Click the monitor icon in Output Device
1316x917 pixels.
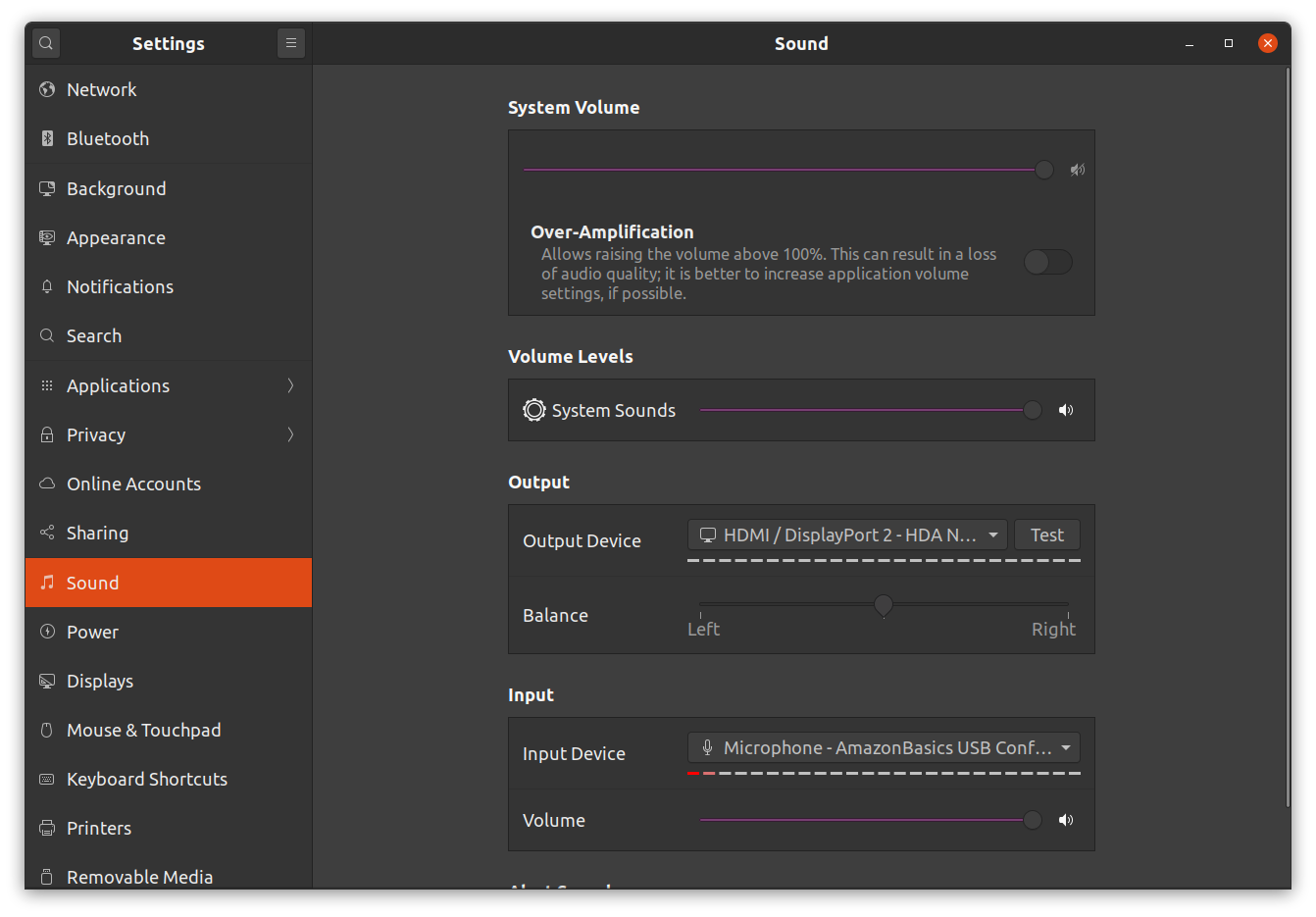[707, 535]
